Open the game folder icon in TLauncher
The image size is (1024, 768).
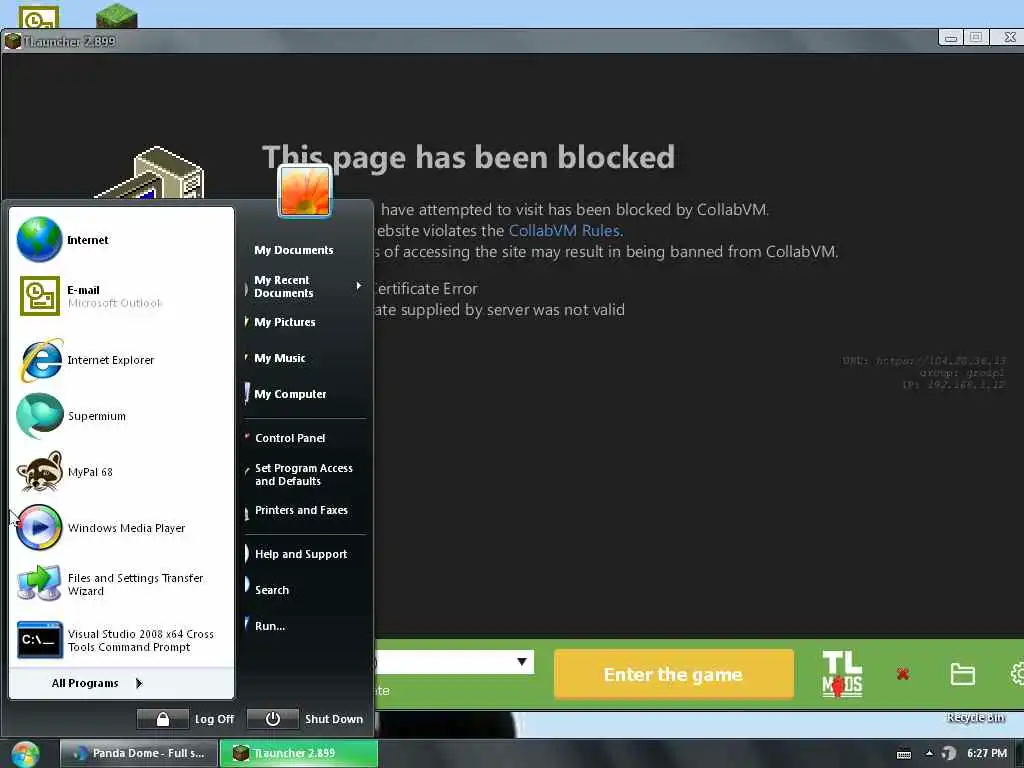tap(962, 674)
